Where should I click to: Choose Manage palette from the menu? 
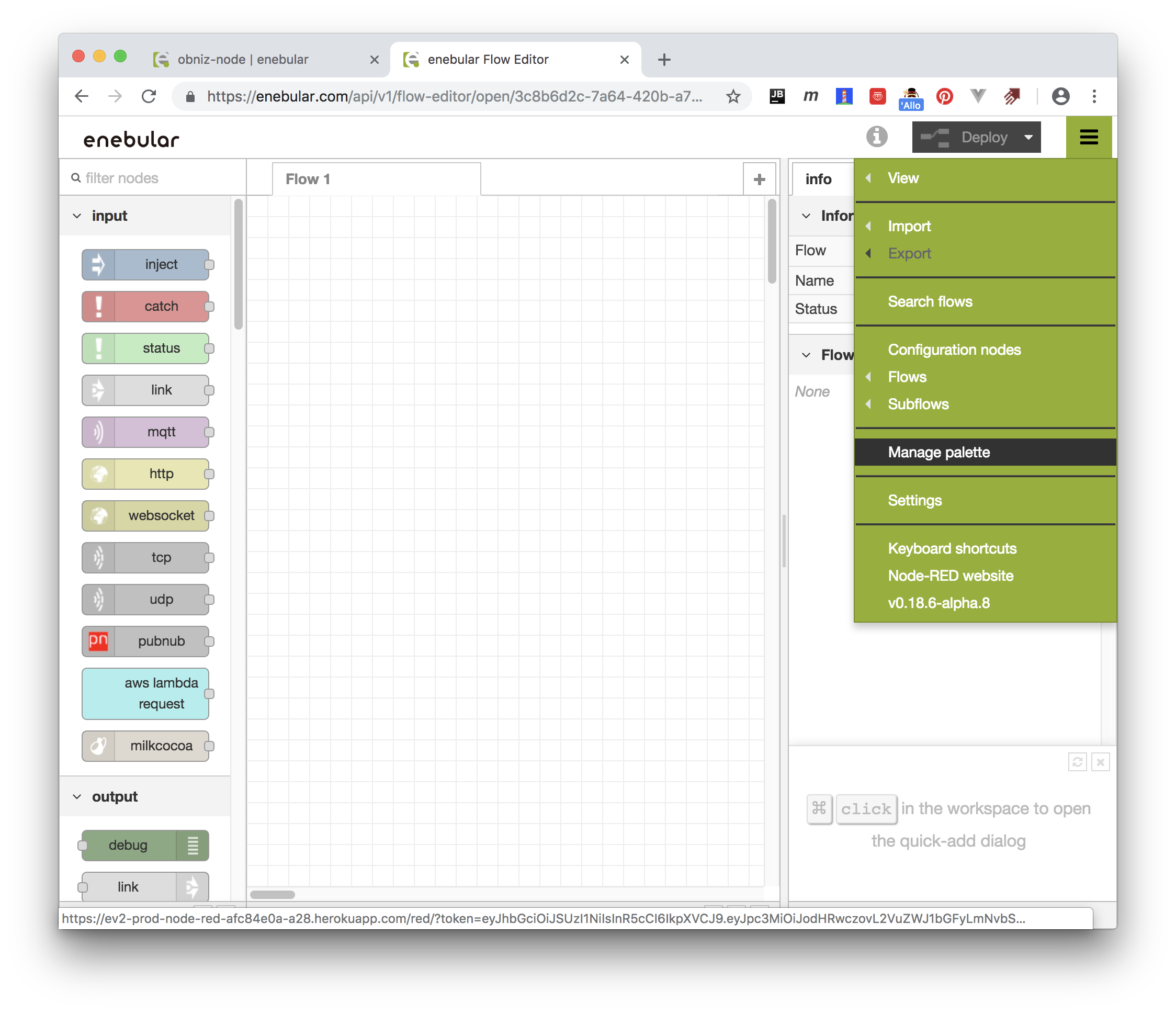[938, 452]
